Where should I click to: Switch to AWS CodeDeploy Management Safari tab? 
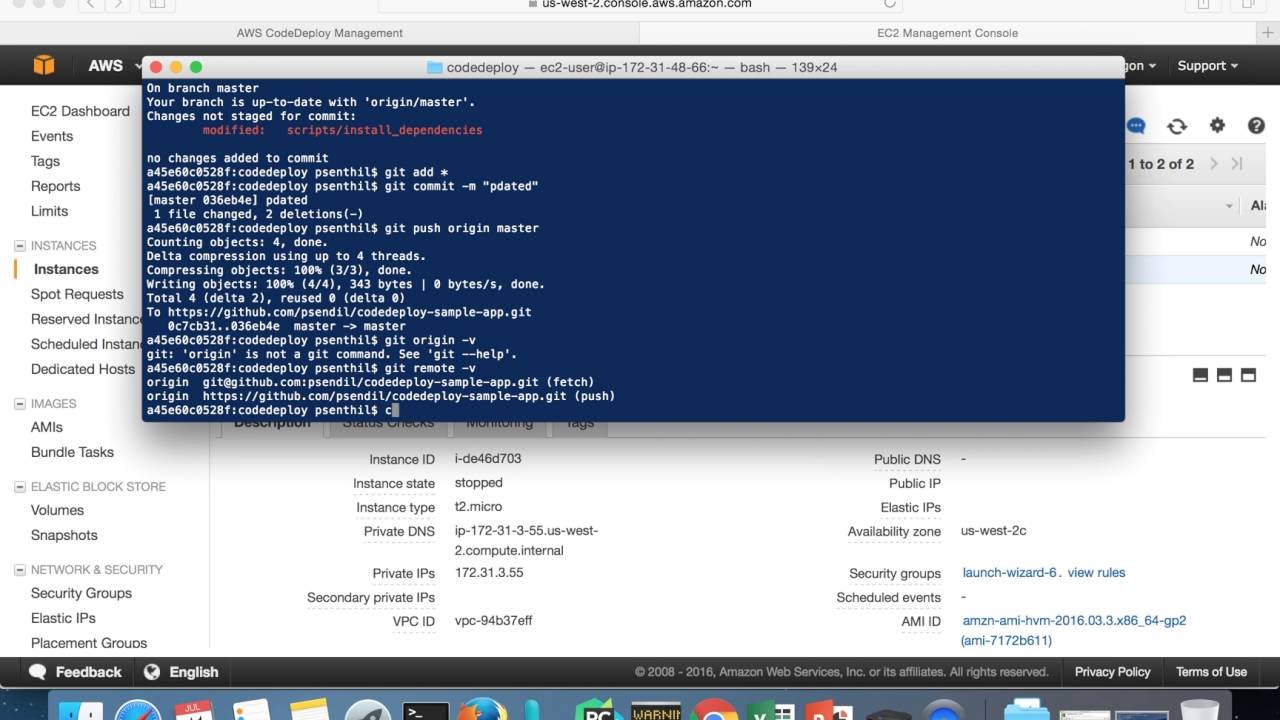[320, 33]
